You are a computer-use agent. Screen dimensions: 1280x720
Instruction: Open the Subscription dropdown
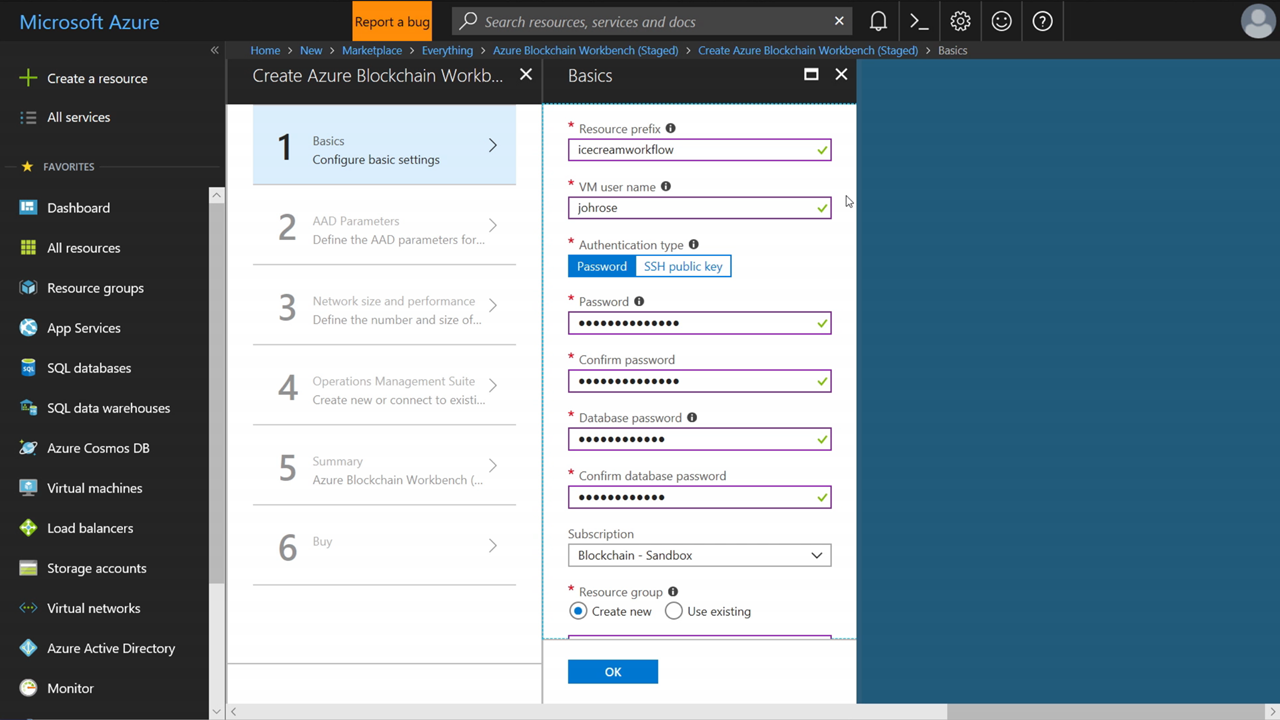pos(699,555)
